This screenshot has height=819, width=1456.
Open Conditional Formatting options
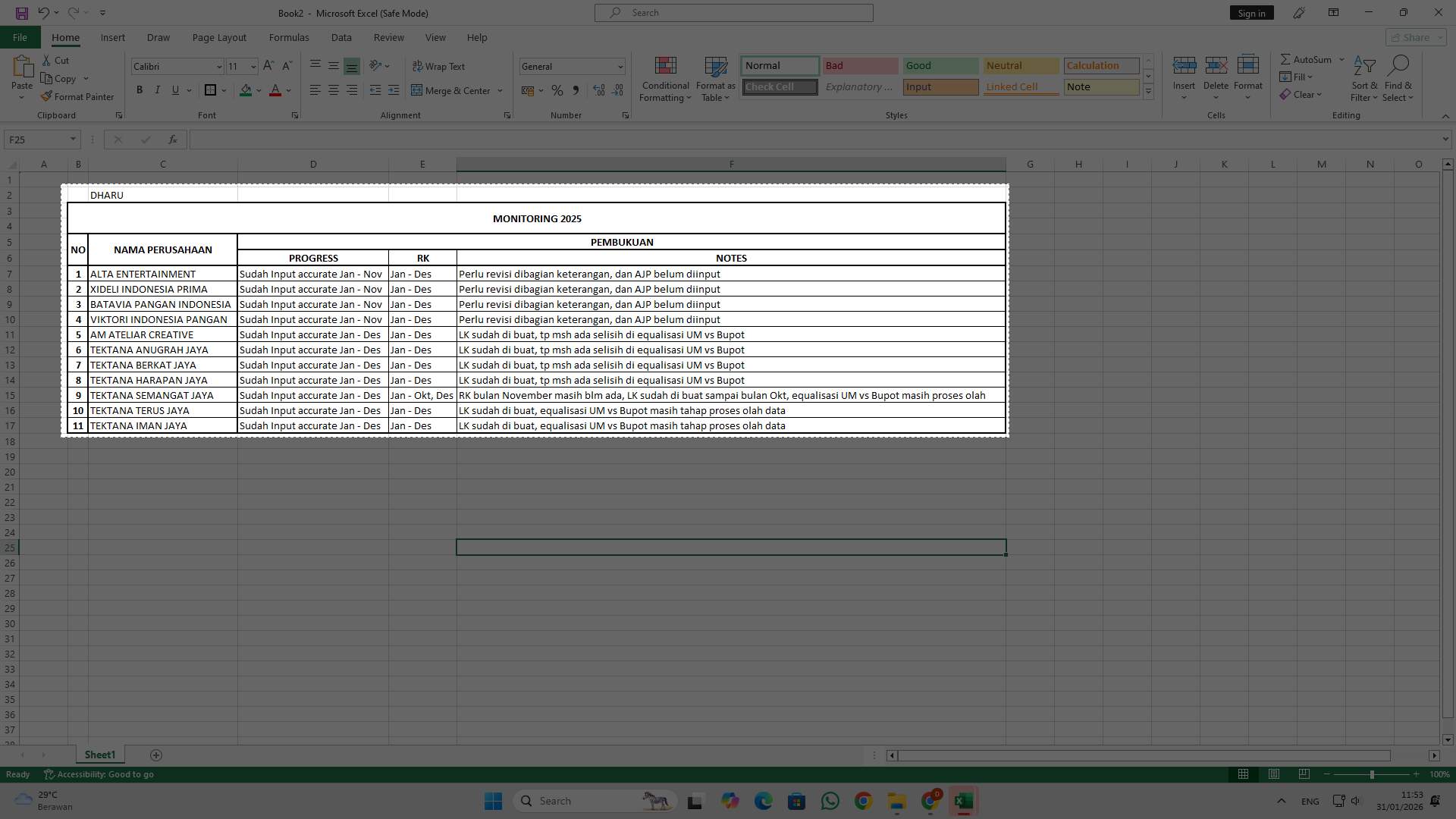click(x=665, y=78)
